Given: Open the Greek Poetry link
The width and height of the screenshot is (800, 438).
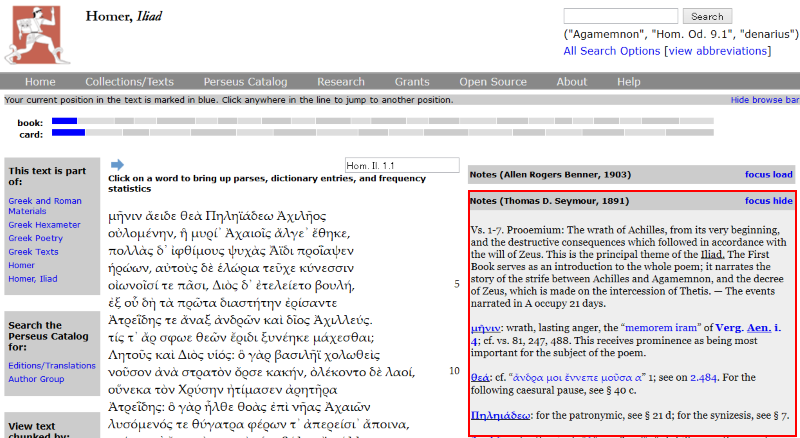Looking at the screenshot, I should [35, 238].
